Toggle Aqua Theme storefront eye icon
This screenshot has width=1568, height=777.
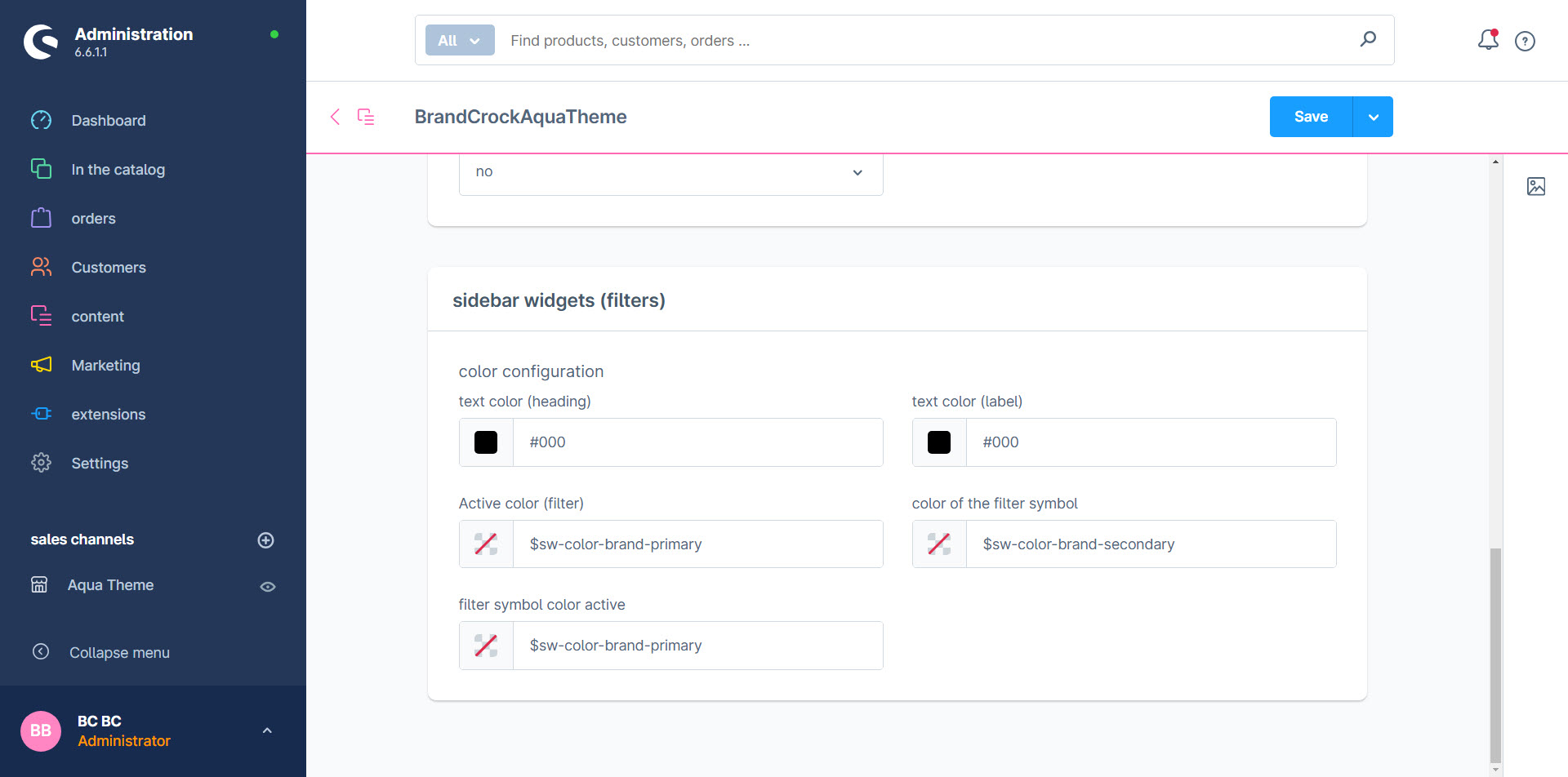pyautogui.click(x=267, y=586)
